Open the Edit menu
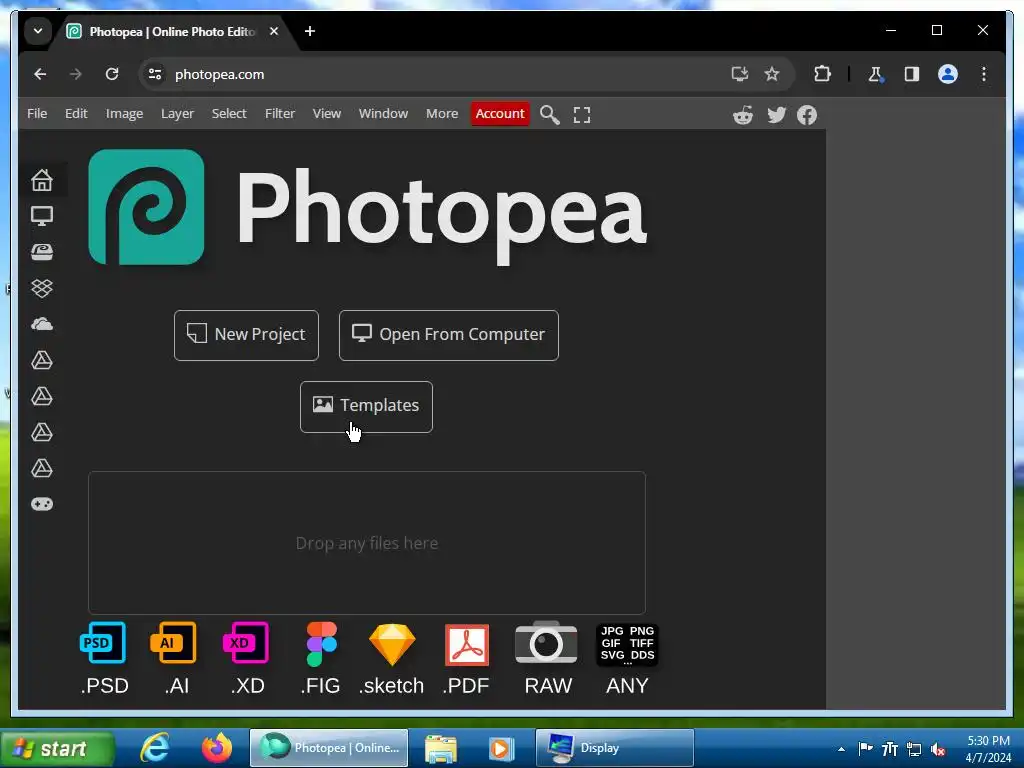Screen dimensions: 1024x768 point(76,114)
